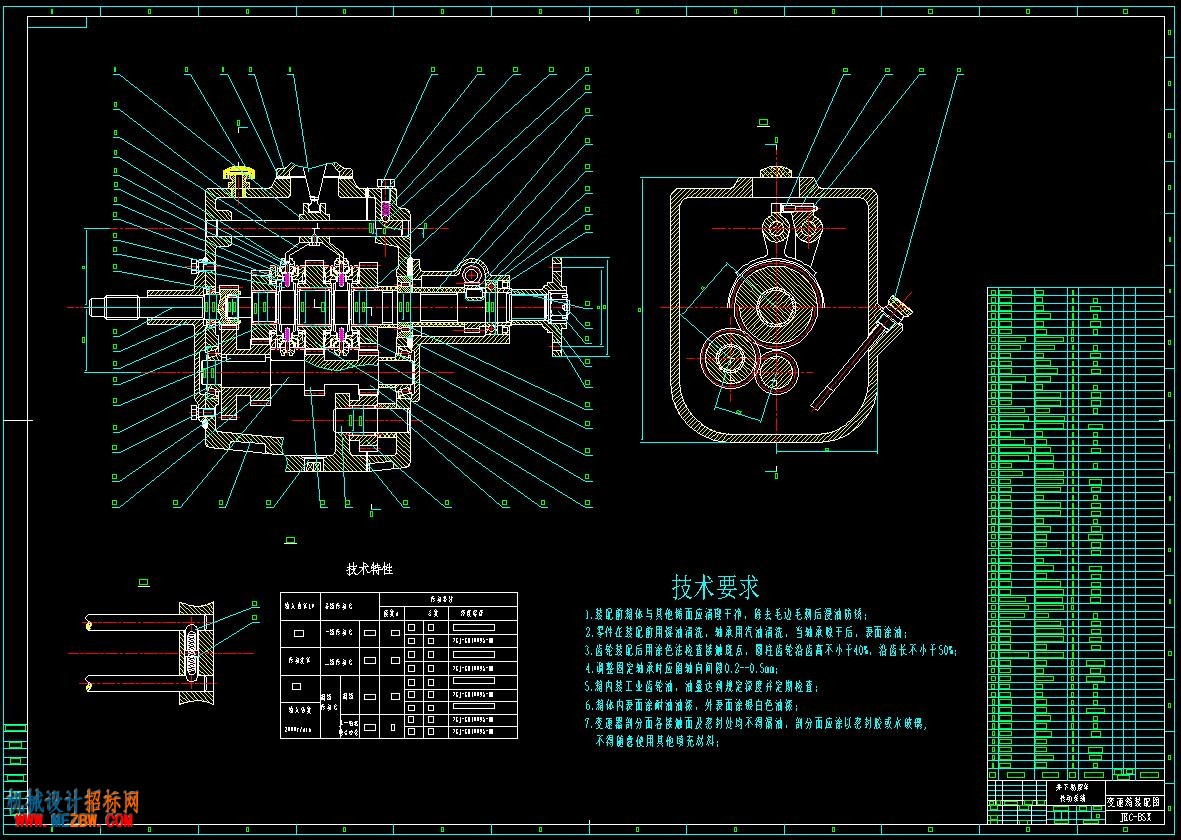Viewport: 1181px width, 840px height.
Task: Click the 技术要求 heading
Action: click(x=715, y=587)
